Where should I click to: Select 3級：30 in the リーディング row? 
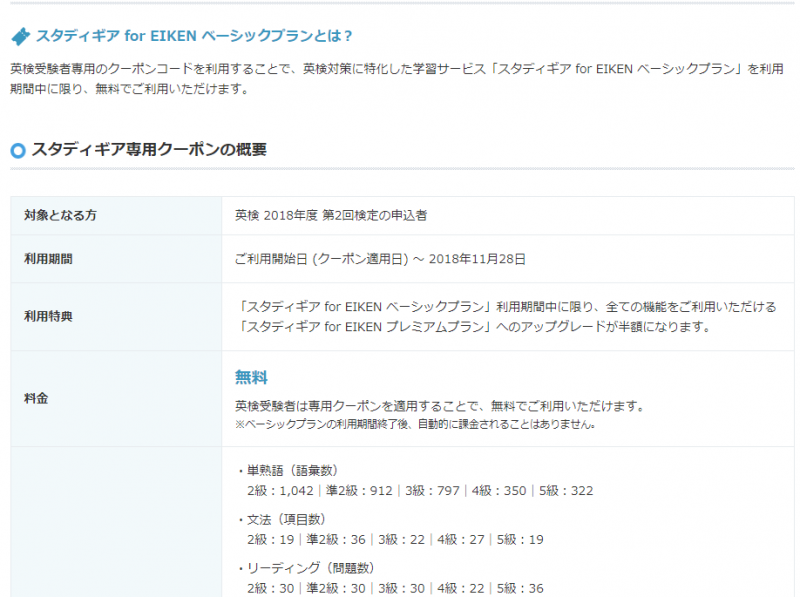401,589
